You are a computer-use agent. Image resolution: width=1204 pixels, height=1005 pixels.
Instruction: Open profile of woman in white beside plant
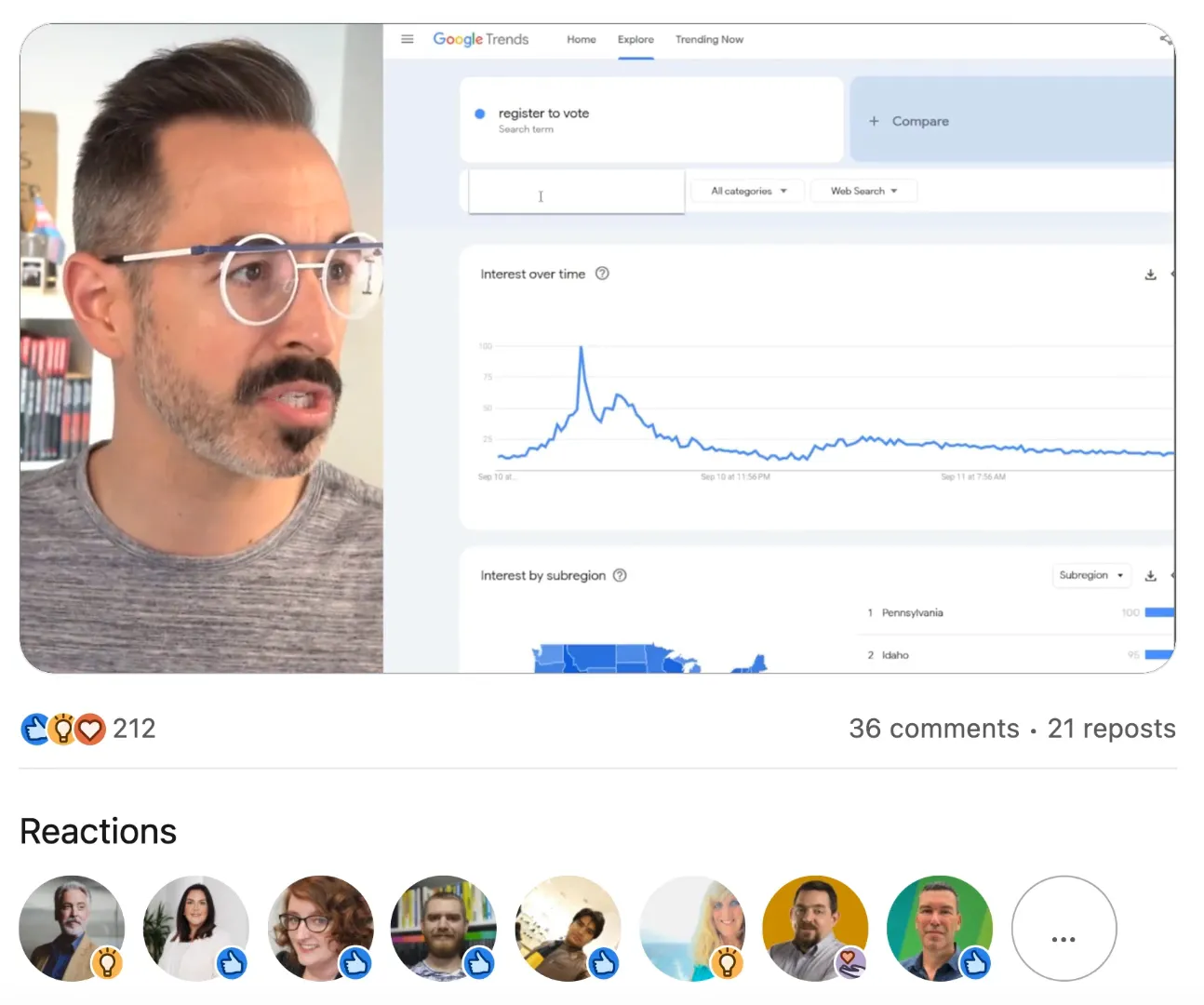(x=196, y=929)
